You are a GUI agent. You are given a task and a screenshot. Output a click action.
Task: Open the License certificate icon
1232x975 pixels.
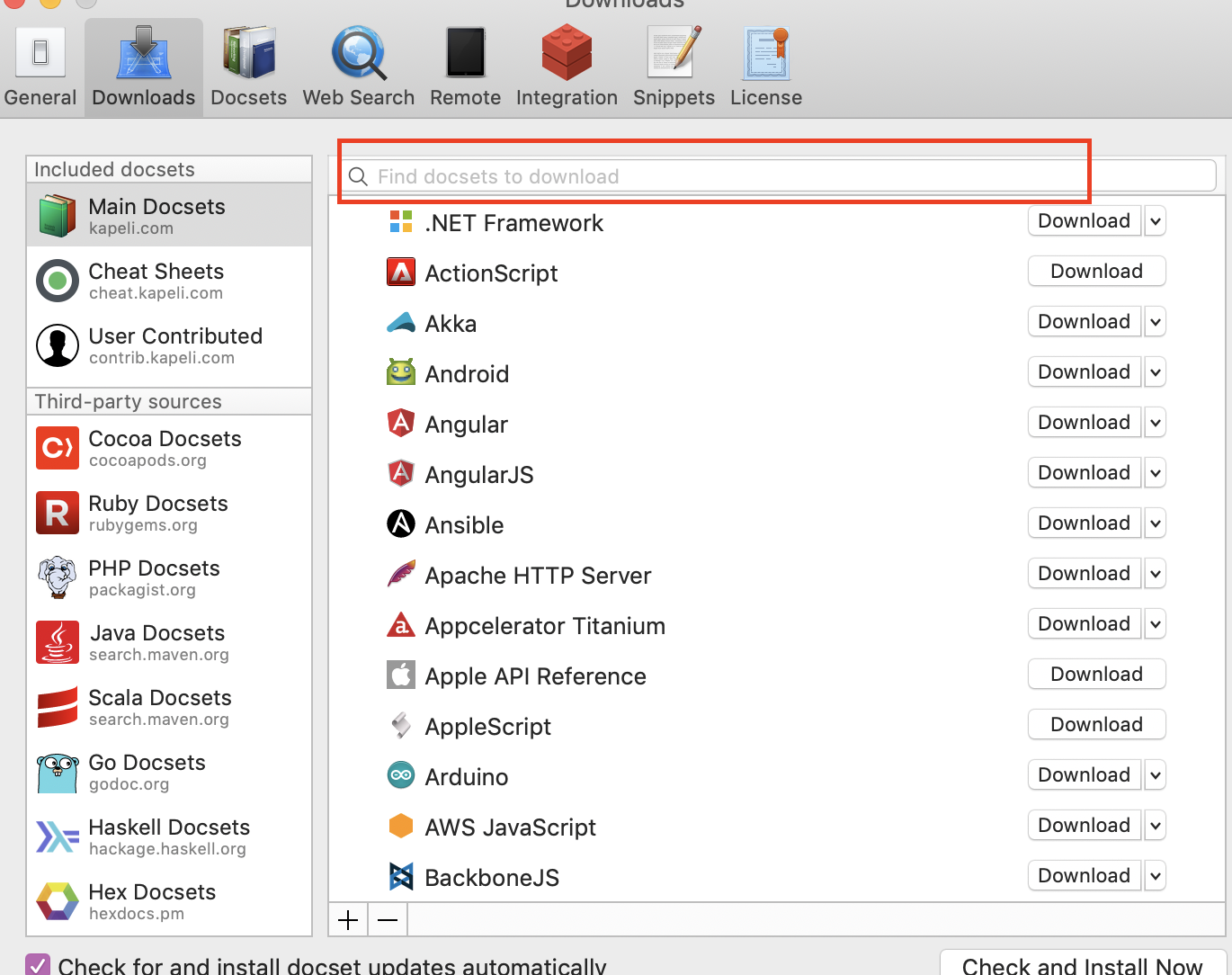[766, 53]
